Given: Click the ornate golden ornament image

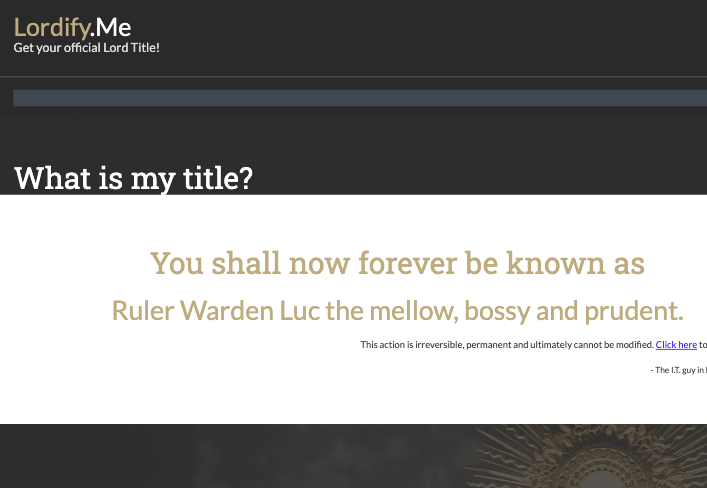Looking at the screenshot, I should (610, 460).
